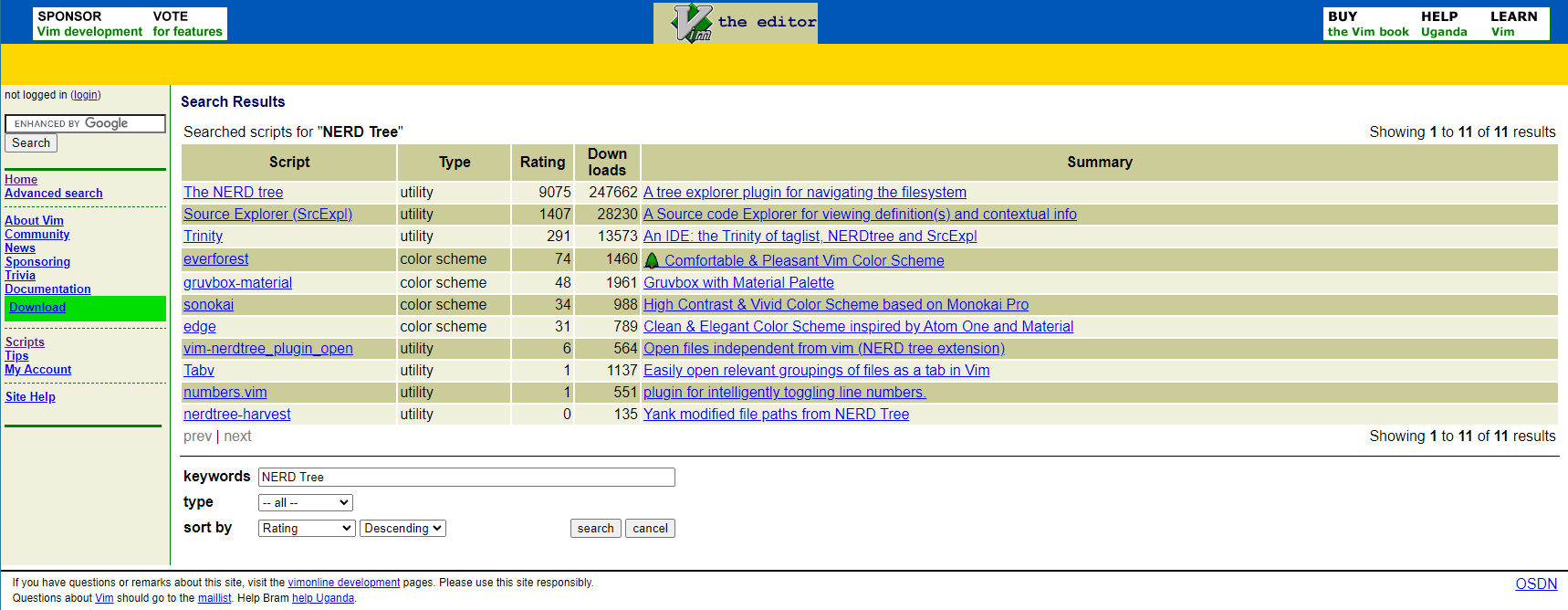Click the OSDN link

point(1536,584)
